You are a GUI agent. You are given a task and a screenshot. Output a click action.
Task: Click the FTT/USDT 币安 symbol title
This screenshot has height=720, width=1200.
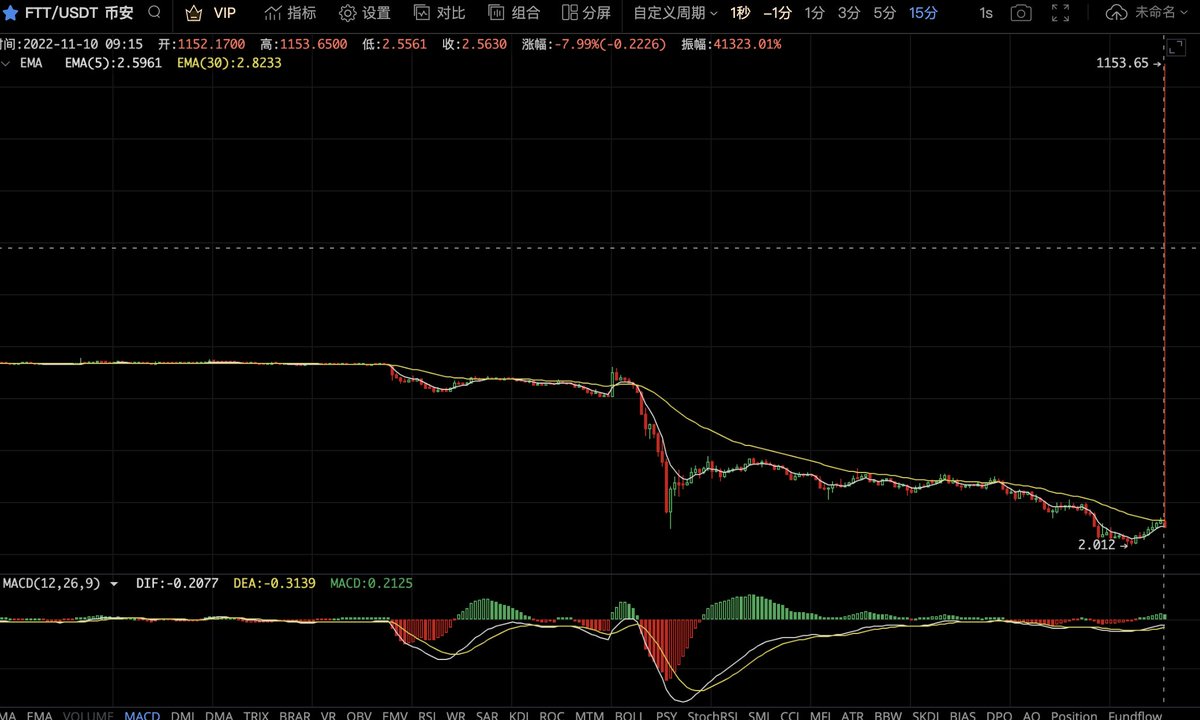79,13
